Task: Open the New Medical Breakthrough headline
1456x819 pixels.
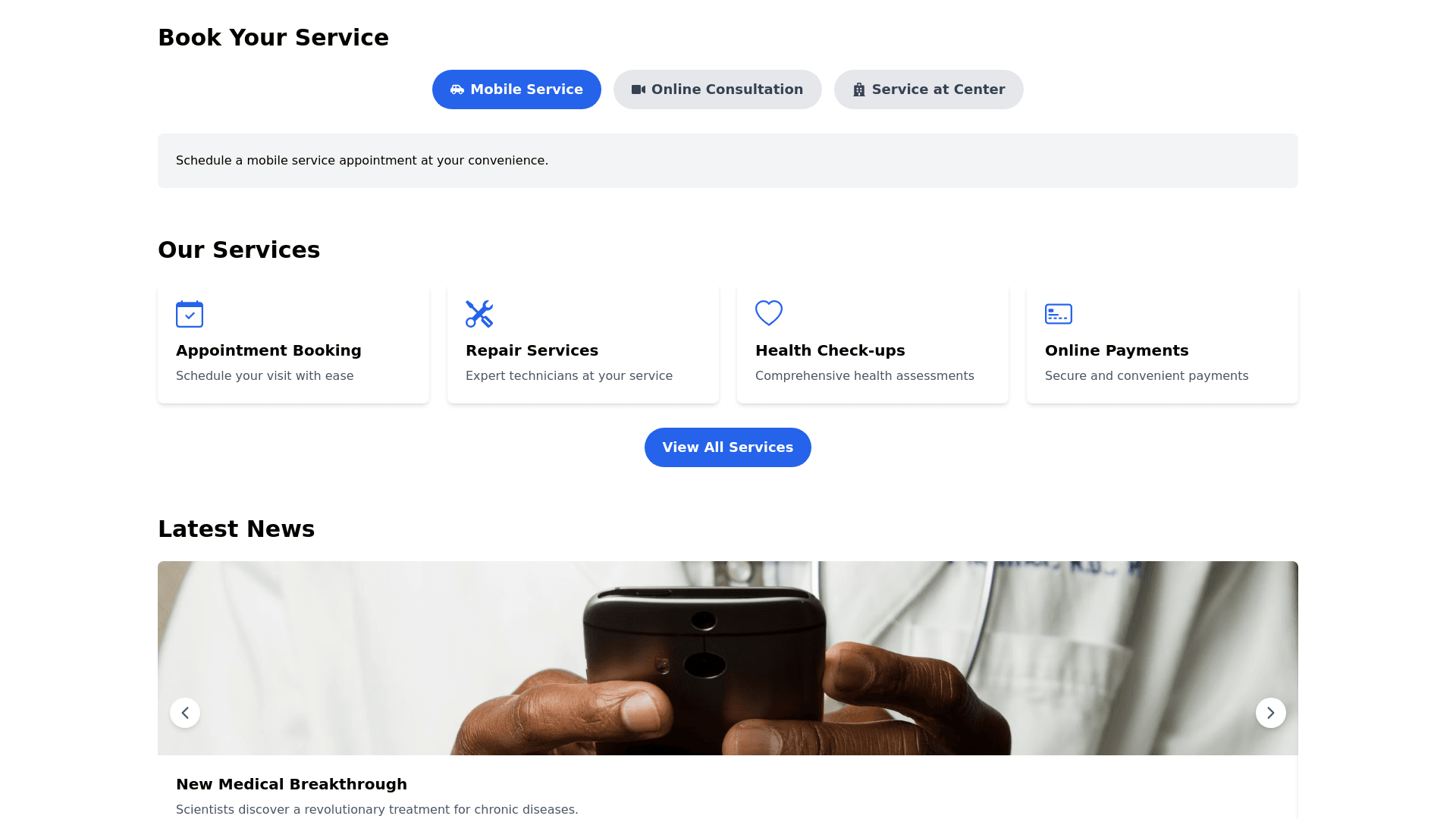Action: point(291,784)
